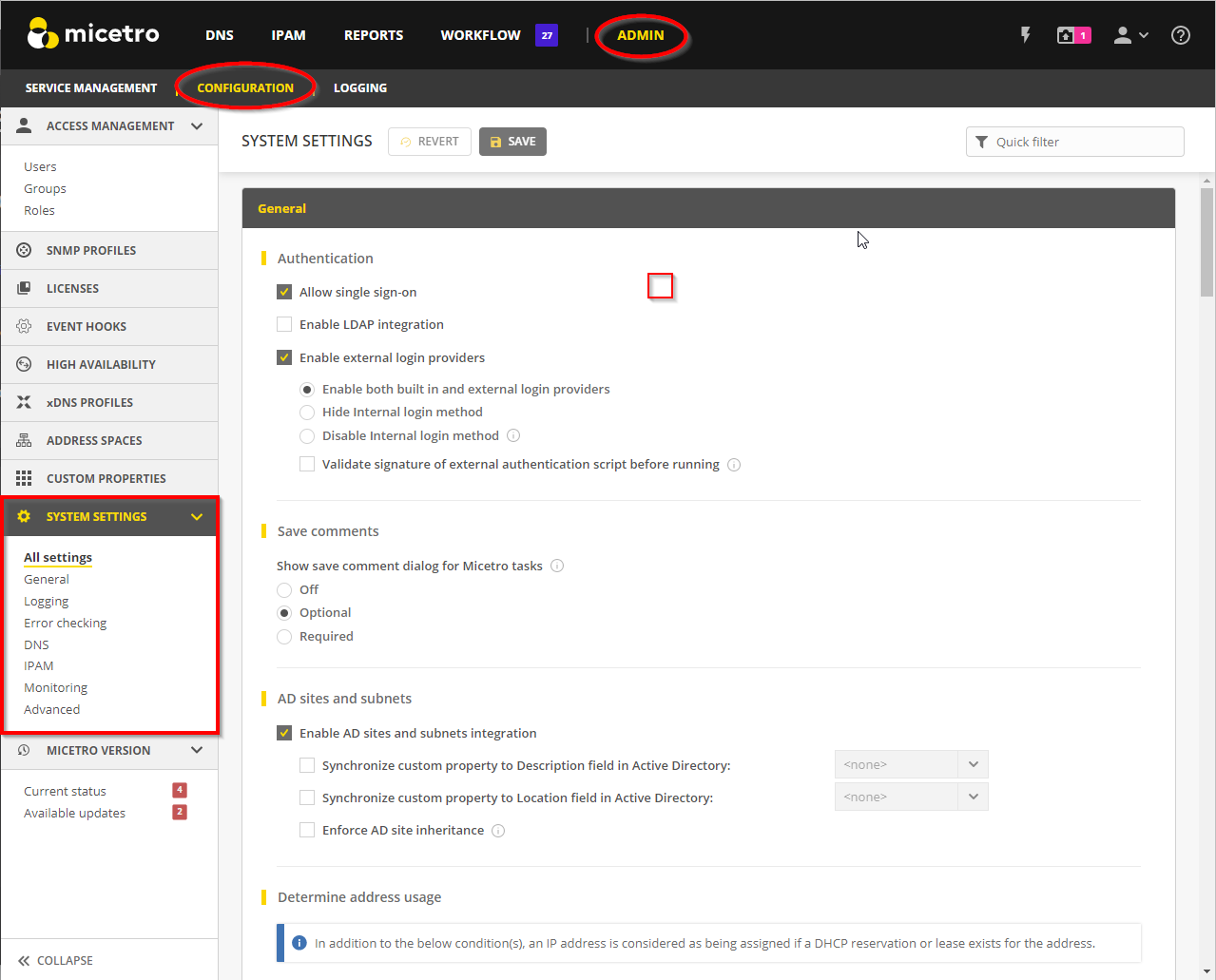Screen dimensions: 1216x980
Task: Switch to the Logging tab
Action: click(360, 87)
